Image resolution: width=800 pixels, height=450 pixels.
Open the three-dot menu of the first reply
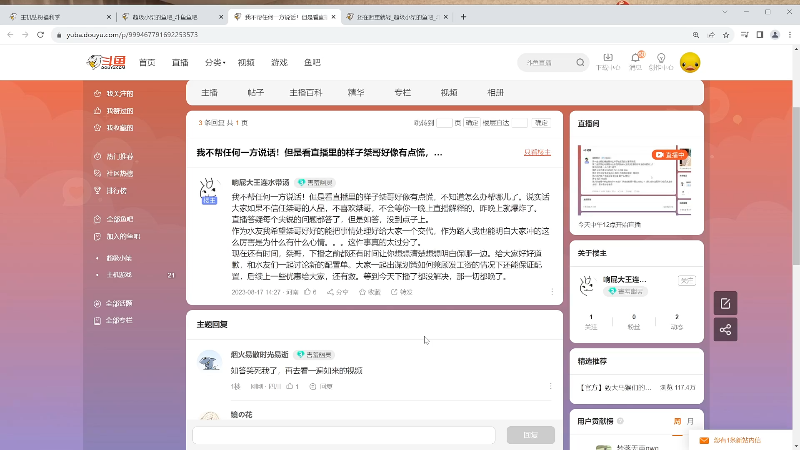coord(551,386)
